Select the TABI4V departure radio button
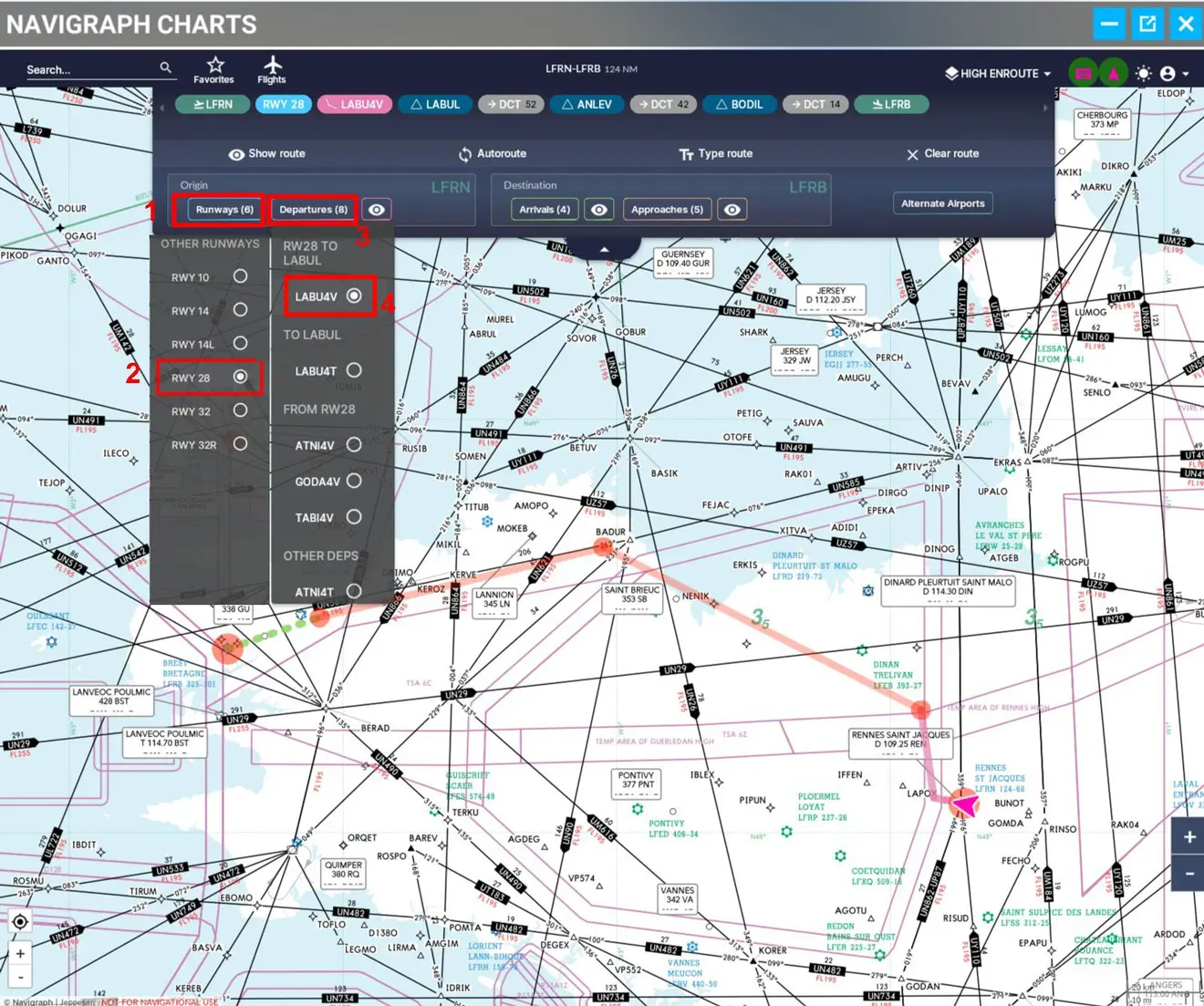Image resolution: width=1204 pixels, height=1006 pixels. [354, 517]
